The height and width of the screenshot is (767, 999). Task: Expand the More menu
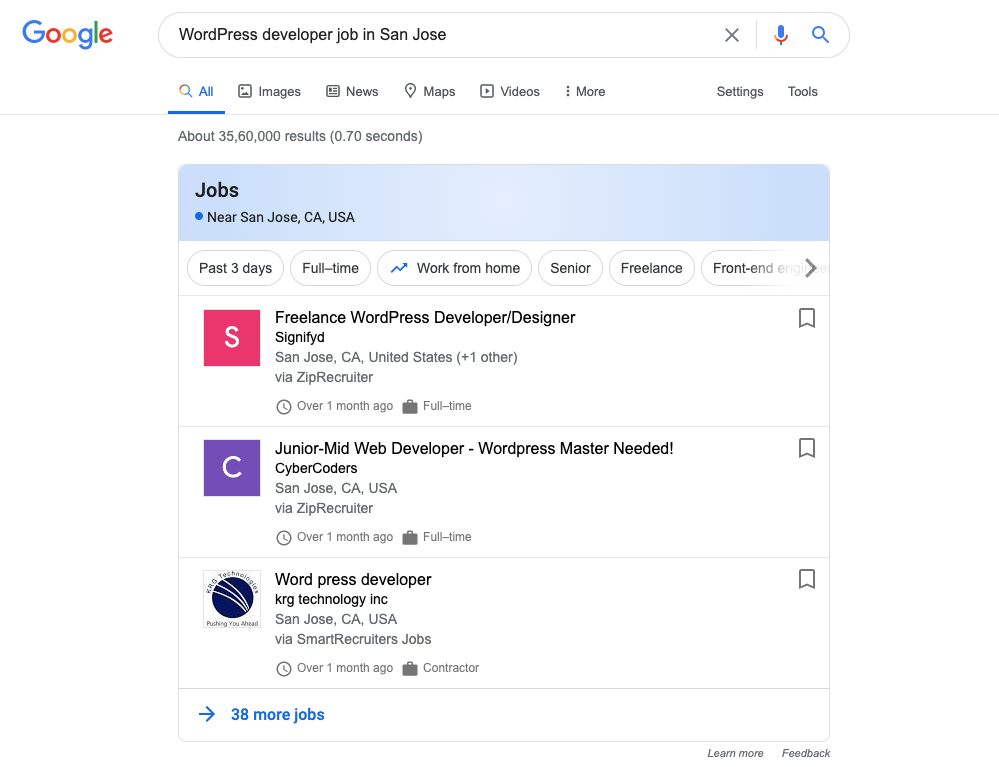point(584,92)
